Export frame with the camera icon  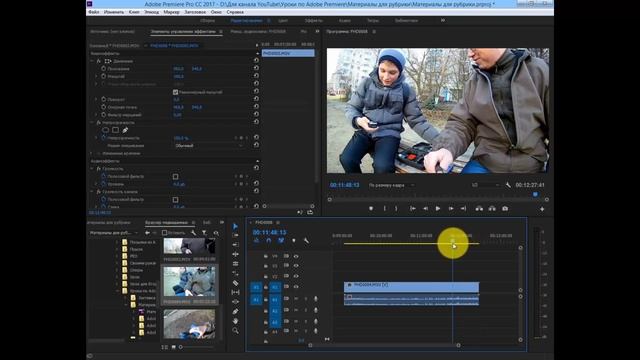point(505,209)
